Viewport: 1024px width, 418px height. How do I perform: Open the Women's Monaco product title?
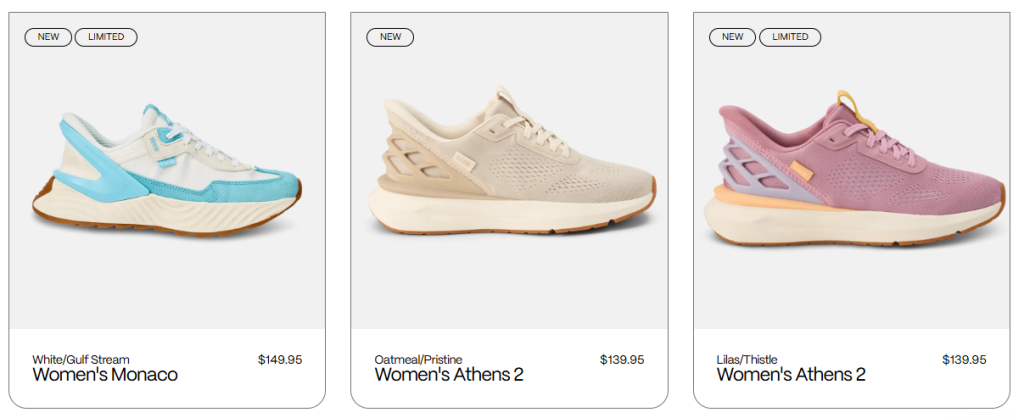pyautogui.click(x=105, y=375)
